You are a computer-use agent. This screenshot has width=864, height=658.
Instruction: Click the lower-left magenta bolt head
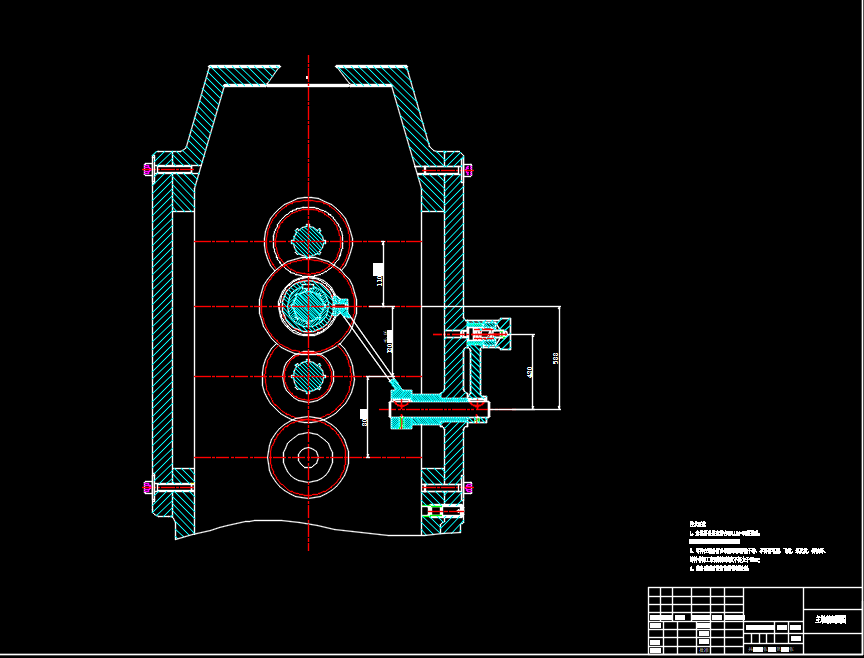click(x=148, y=487)
